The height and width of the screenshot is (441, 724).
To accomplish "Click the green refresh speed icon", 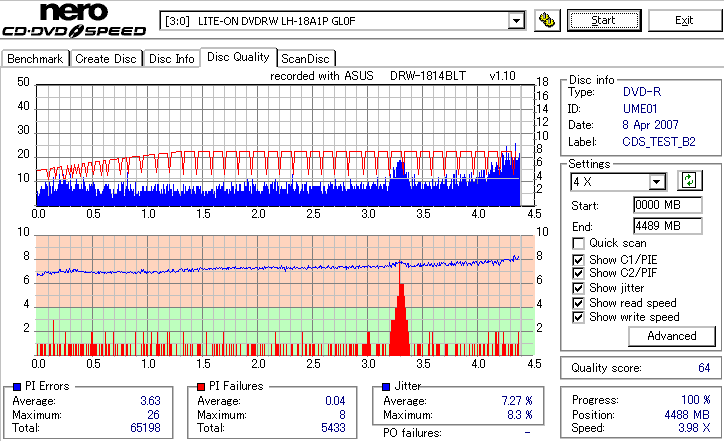I will click(689, 180).
